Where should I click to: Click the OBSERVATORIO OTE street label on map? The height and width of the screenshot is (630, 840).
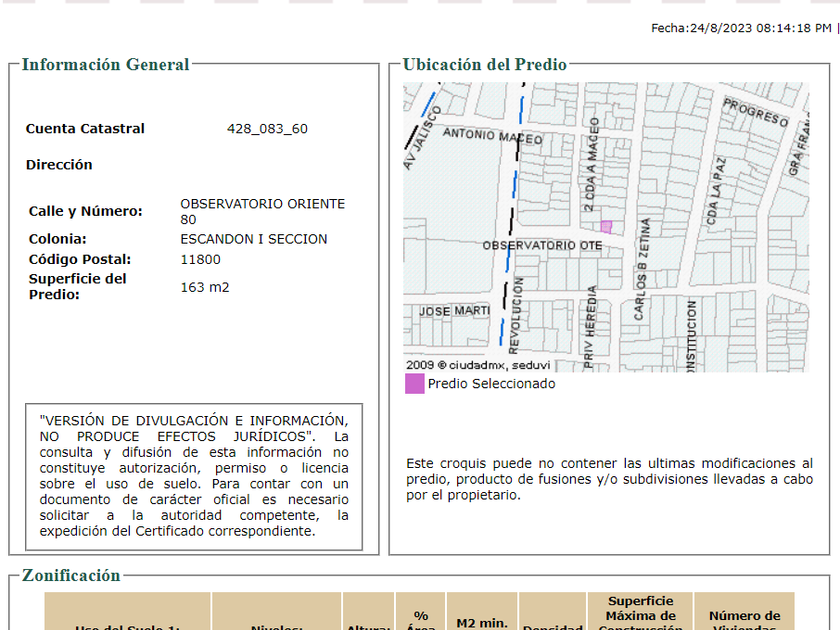tap(542, 245)
